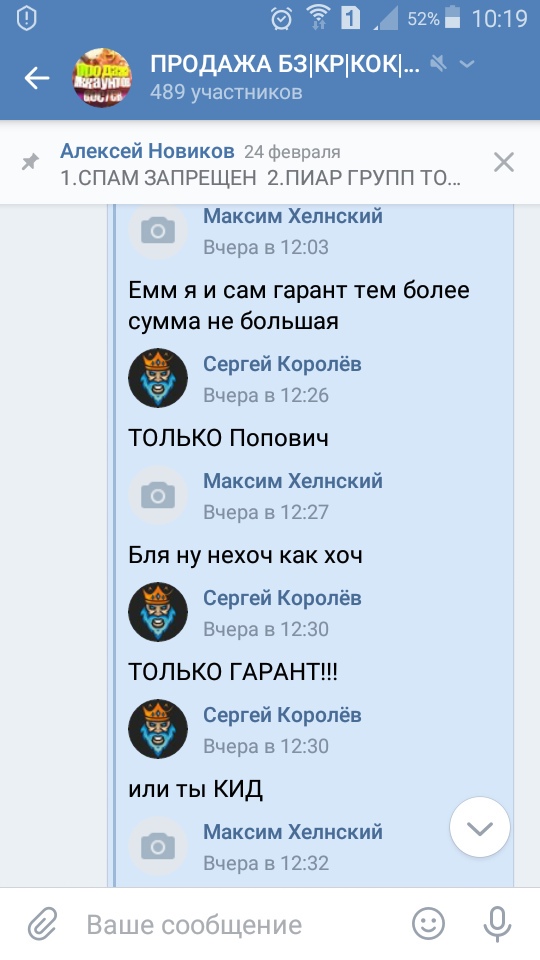The image size is (540, 960).
Task: Open the chat title ПРОДАЖА БЗ|КР|КОК
Action: (x=285, y=64)
